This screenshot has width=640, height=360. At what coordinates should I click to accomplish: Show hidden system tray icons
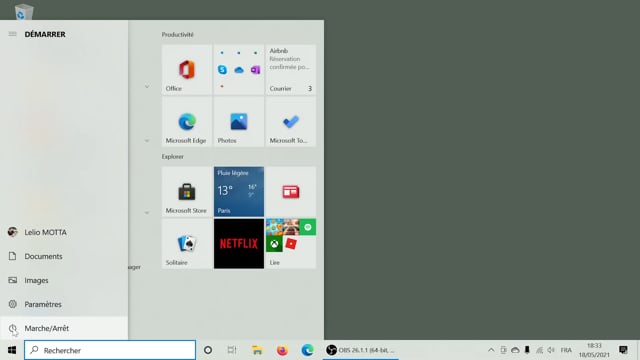(x=491, y=350)
